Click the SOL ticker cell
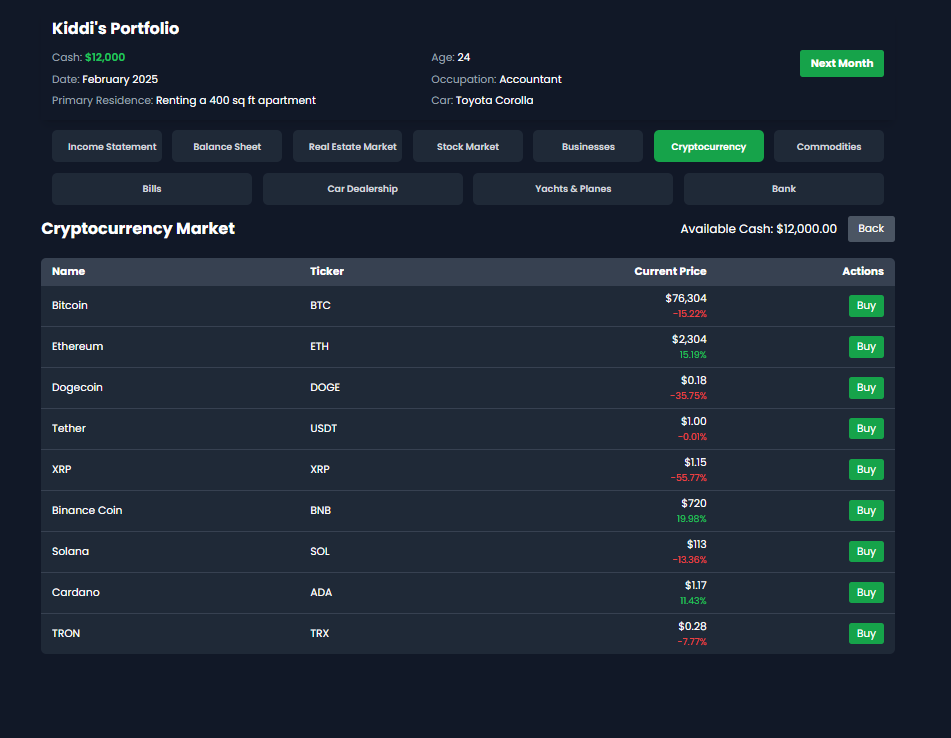Image resolution: width=951 pixels, height=738 pixels. [320, 551]
